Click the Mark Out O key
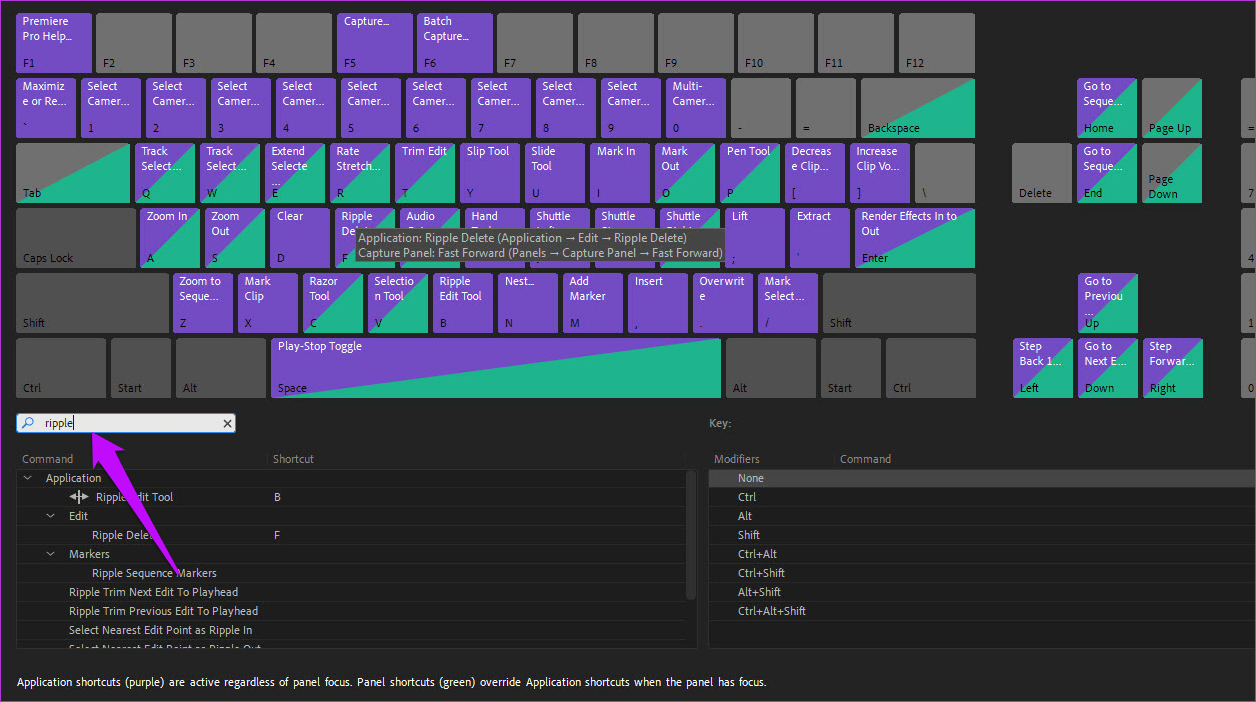 click(x=685, y=173)
